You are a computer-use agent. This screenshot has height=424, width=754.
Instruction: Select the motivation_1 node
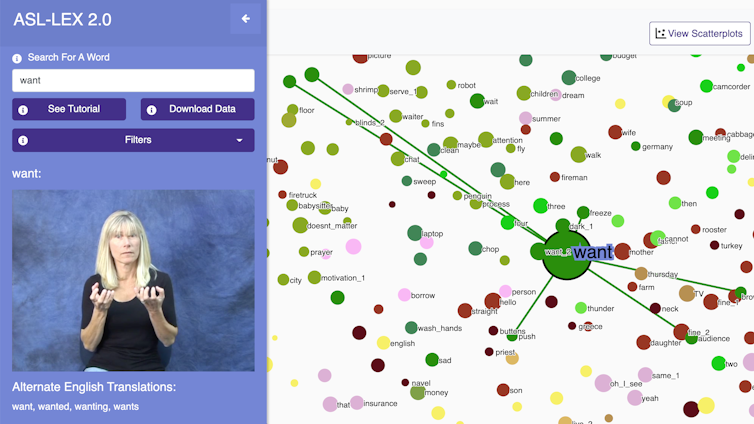coord(314,278)
